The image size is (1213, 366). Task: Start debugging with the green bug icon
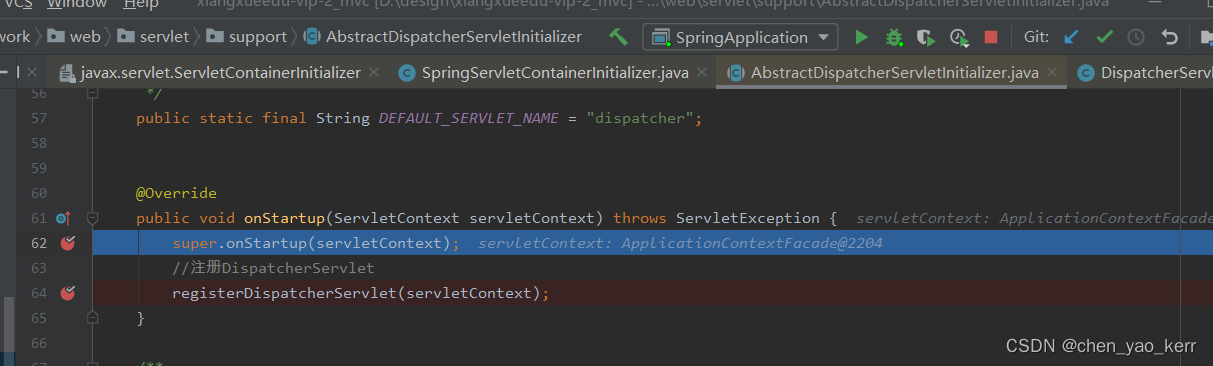[894, 37]
